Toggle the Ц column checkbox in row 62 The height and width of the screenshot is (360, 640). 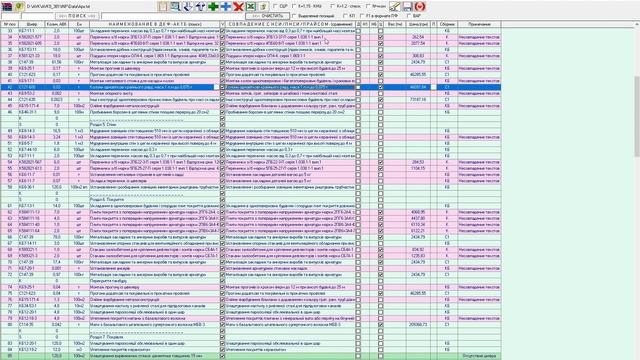click(x=381, y=212)
